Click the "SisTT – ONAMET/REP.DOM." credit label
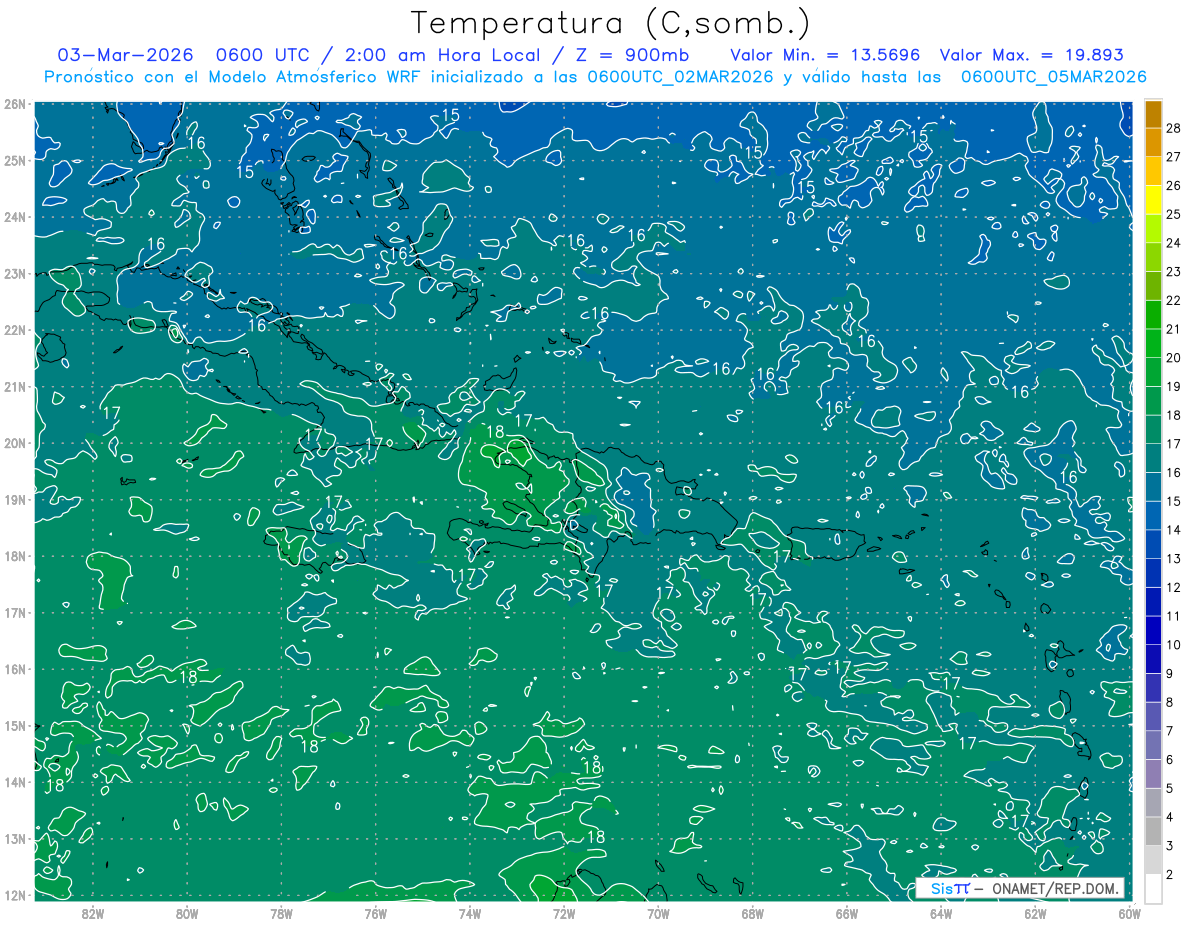This screenshot has width=1200, height=927. click(1020, 888)
